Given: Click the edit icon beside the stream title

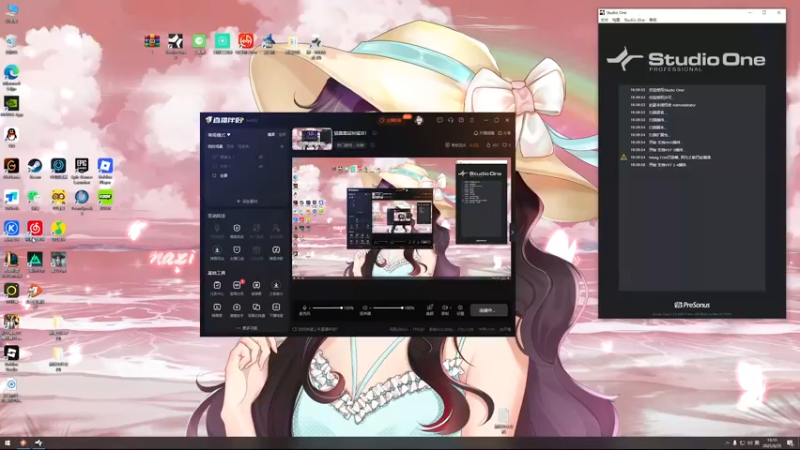Looking at the screenshot, I should point(374,133).
